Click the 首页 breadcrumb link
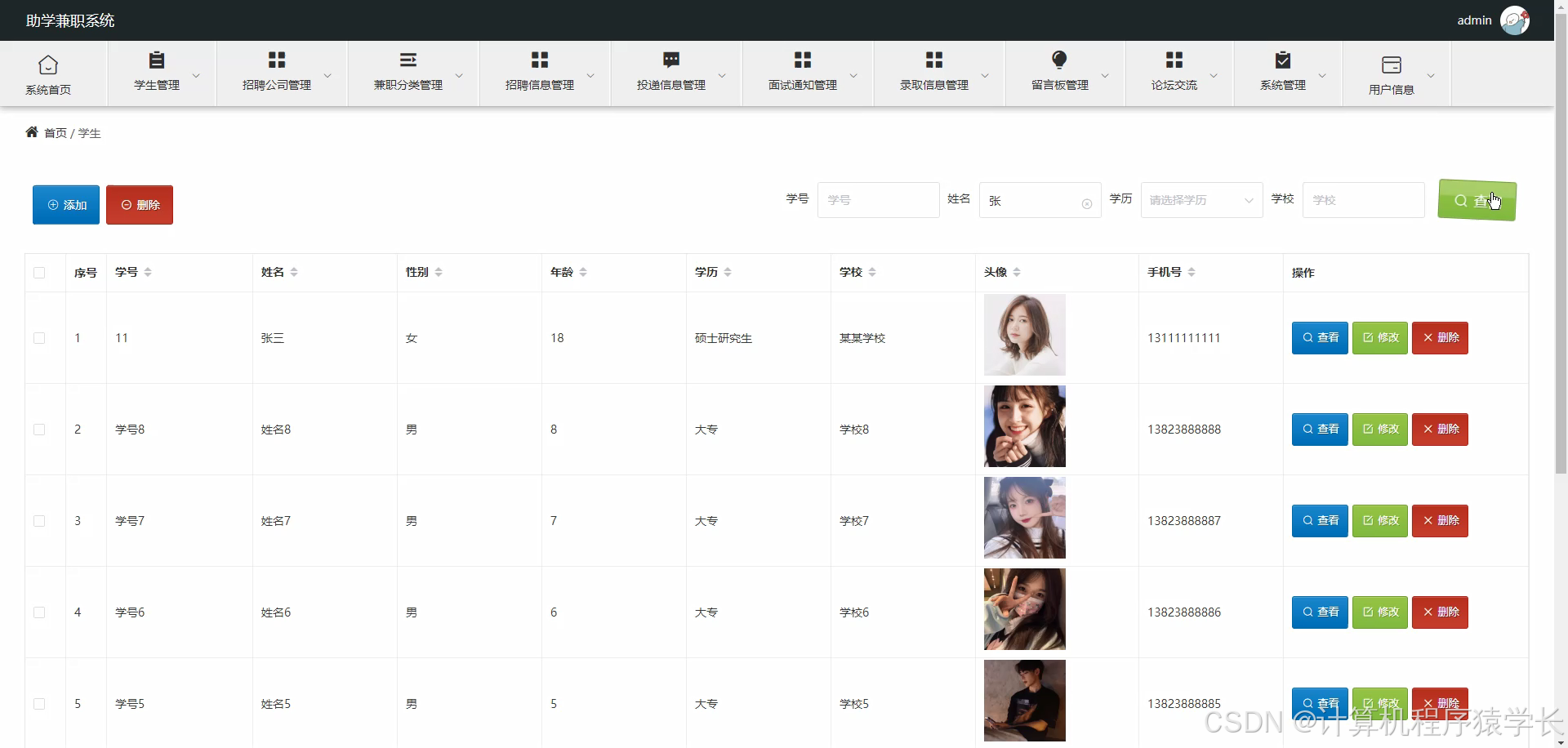The image size is (1568, 748). [56, 133]
